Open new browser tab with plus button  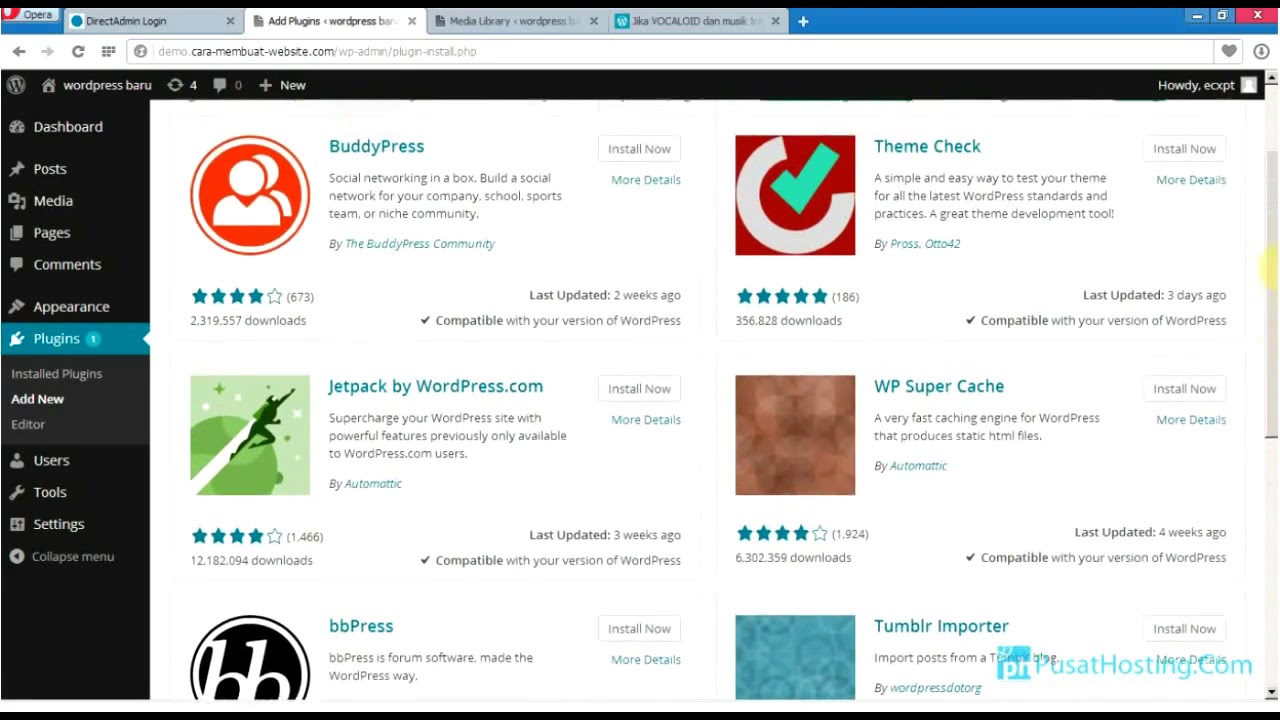802,21
